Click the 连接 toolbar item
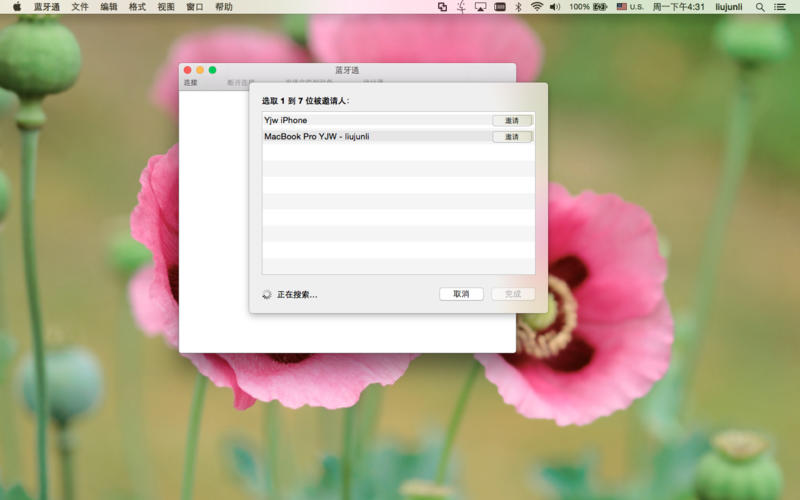 pyautogui.click(x=191, y=83)
